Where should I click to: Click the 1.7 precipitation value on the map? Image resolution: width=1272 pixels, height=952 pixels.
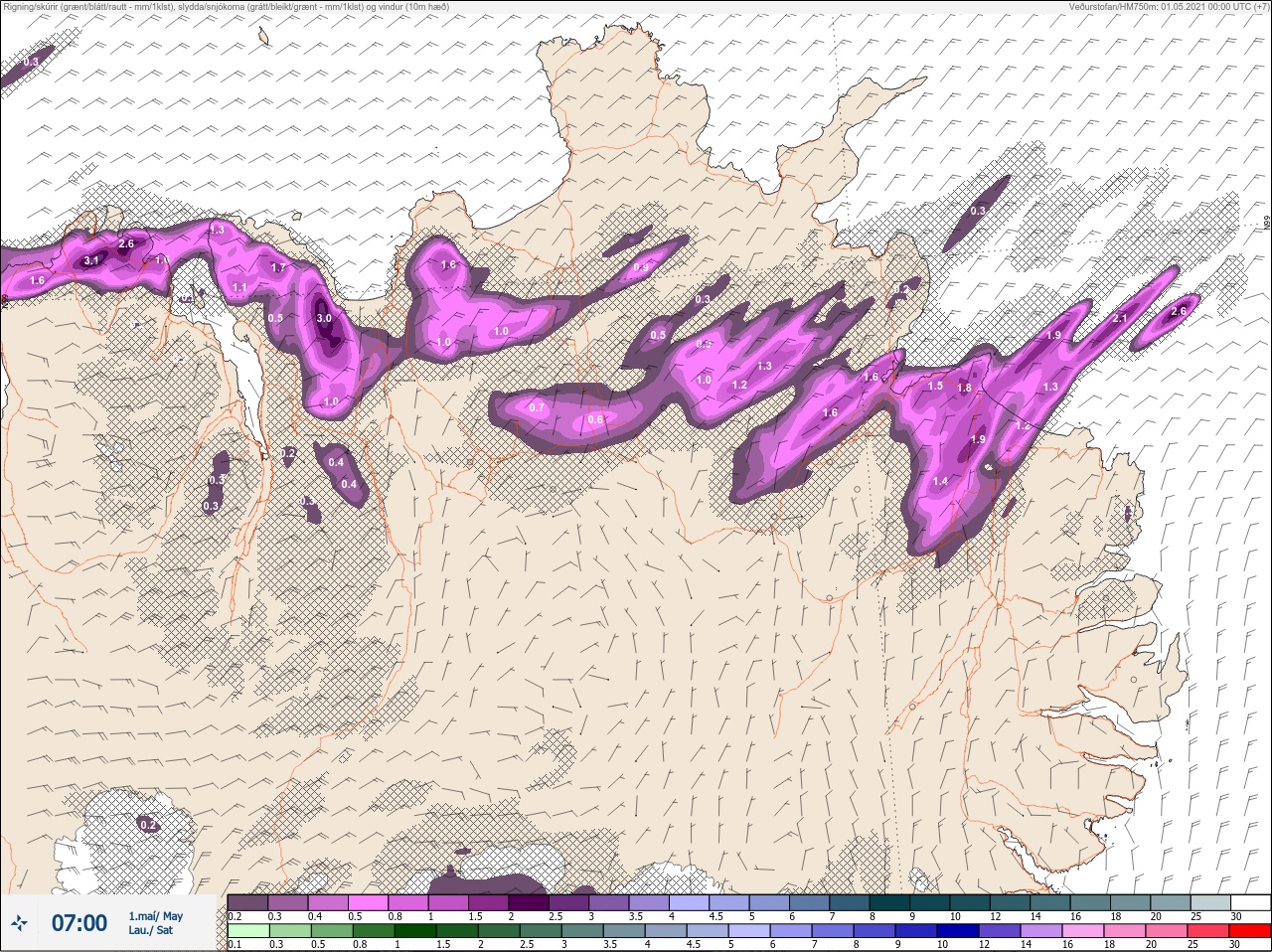tap(278, 267)
